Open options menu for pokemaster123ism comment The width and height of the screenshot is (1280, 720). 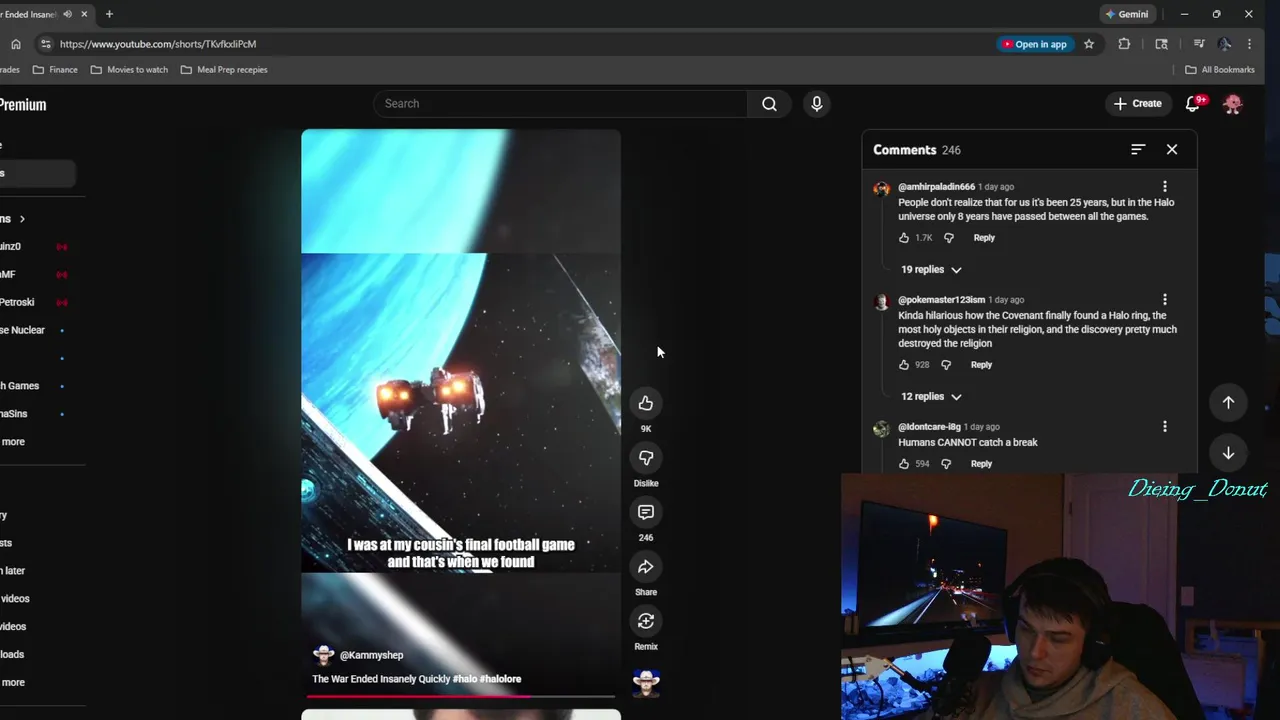coord(1165,300)
